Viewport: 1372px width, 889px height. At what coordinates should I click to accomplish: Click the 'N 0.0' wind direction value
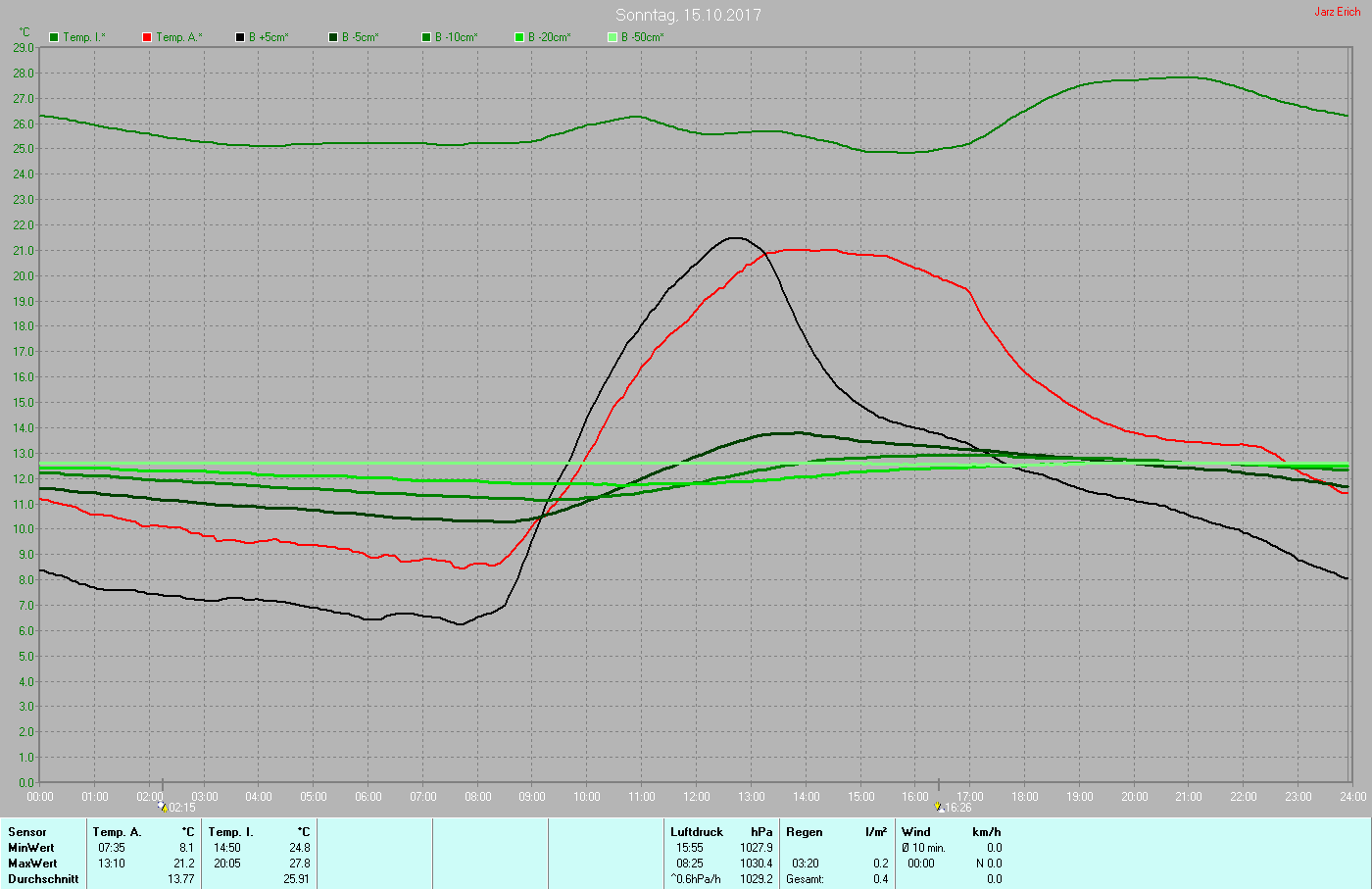tap(987, 864)
